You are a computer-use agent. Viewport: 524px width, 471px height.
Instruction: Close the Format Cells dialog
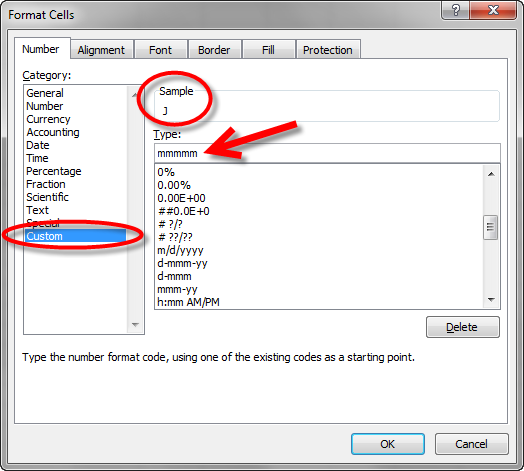point(493,10)
